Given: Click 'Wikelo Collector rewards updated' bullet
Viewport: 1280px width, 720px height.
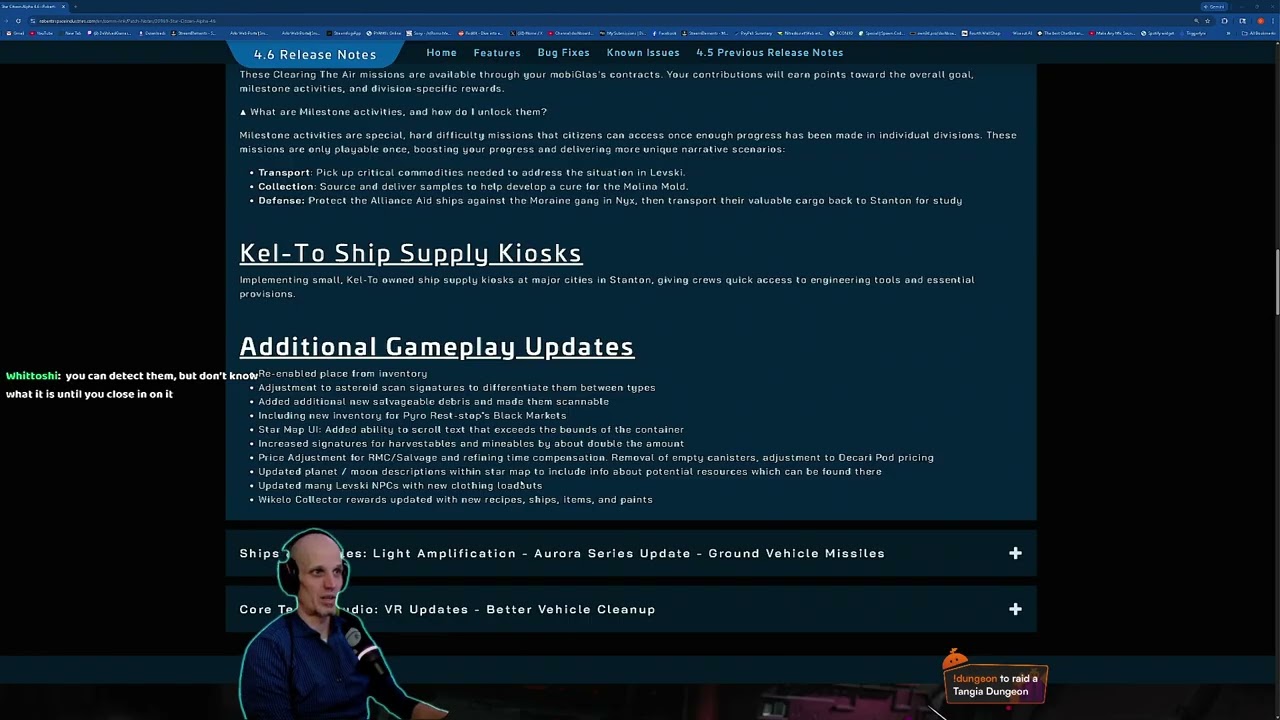Looking at the screenshot, I should point(455,500).
